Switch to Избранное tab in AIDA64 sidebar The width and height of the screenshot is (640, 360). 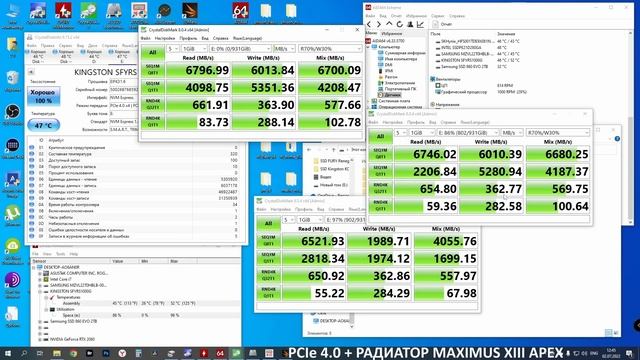click(x=391, y=34)
